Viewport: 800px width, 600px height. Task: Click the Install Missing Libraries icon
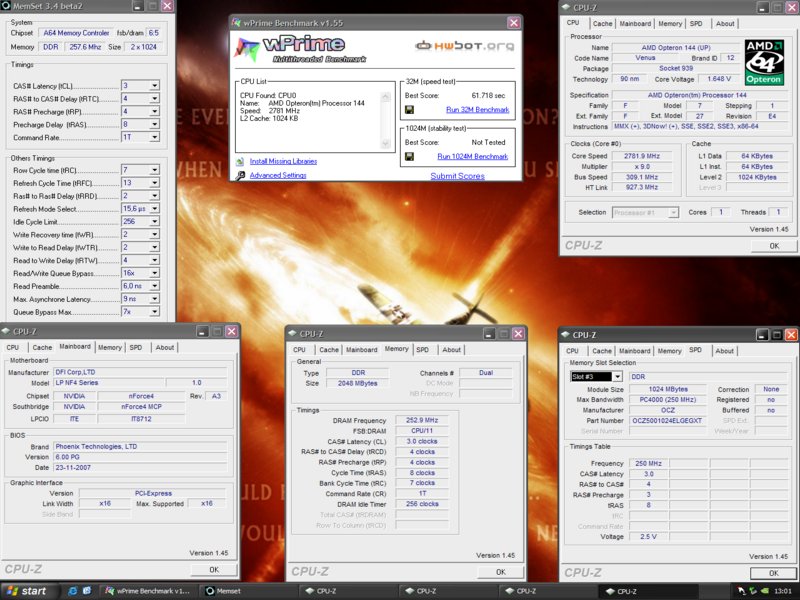(x=240, y=162)
